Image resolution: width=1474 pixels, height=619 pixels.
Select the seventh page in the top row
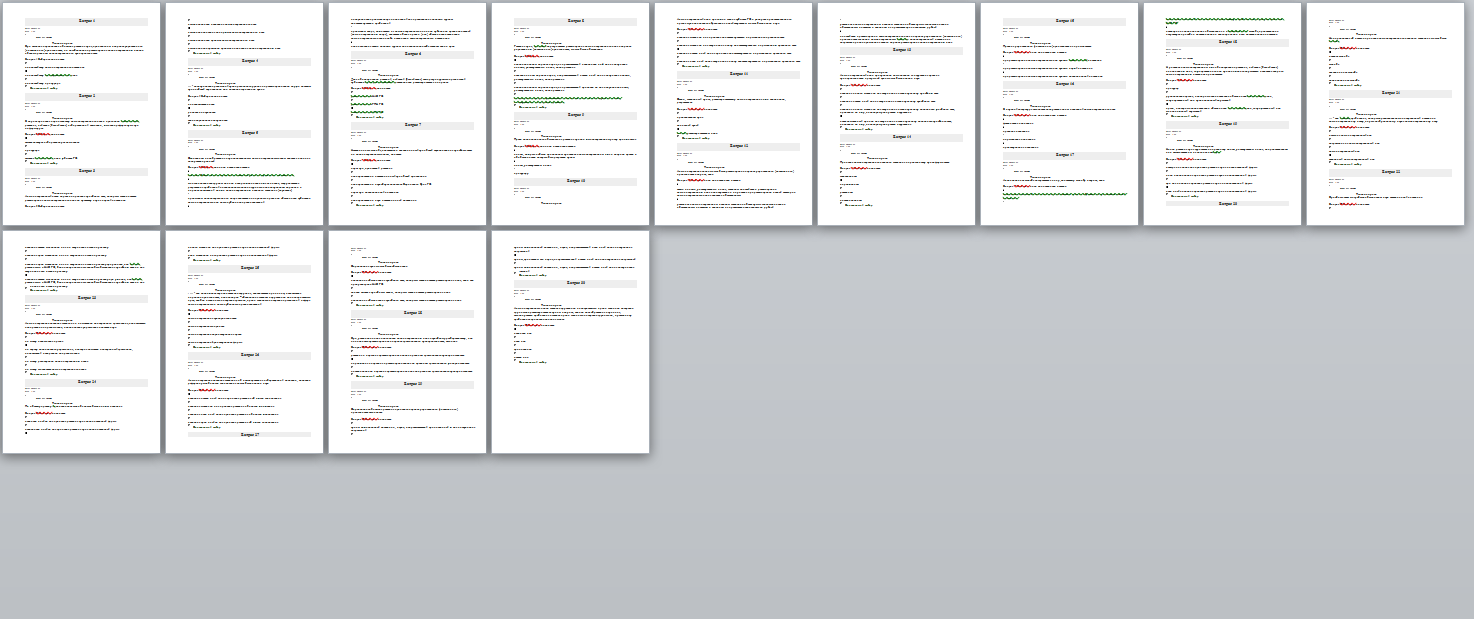[x=1059, y=114]
